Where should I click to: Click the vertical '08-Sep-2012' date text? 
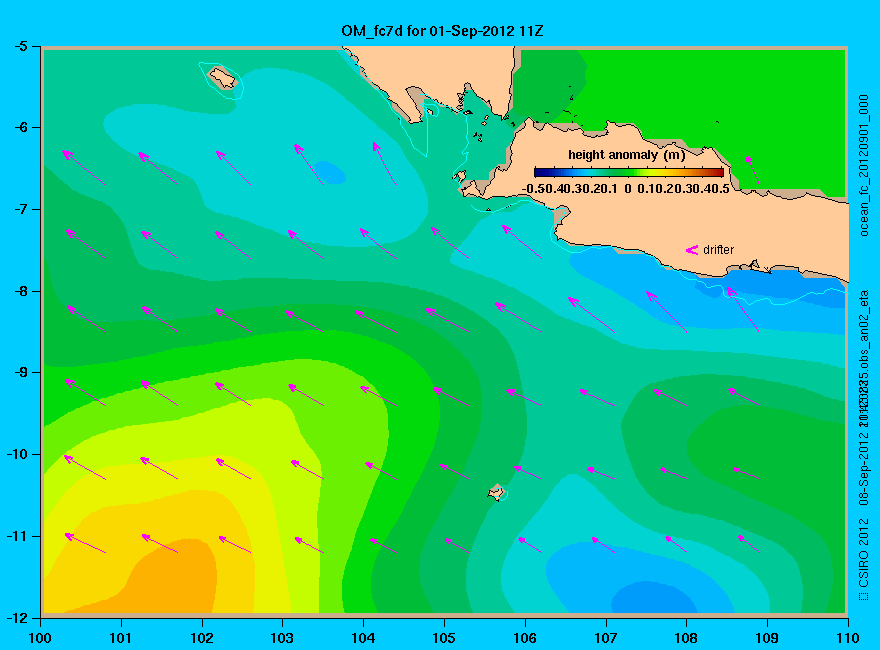pos(864,470)
